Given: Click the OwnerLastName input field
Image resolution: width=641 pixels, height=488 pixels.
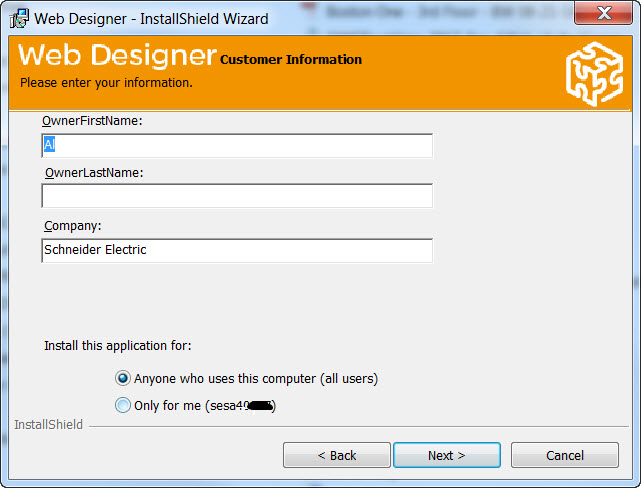Looking at the screenshot, I should [x=237, y=196].
